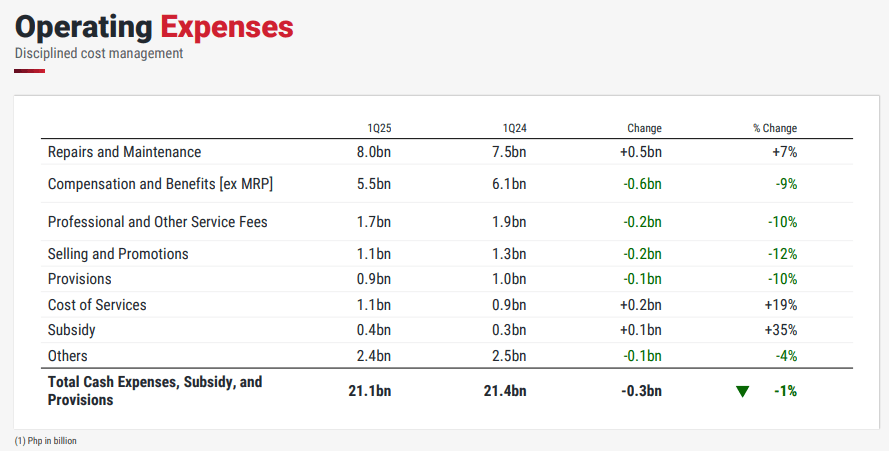Click the Cost of Services row label
Image resolution: width=889 pixels, height=451 pixels.
click(x=98, y=305)
